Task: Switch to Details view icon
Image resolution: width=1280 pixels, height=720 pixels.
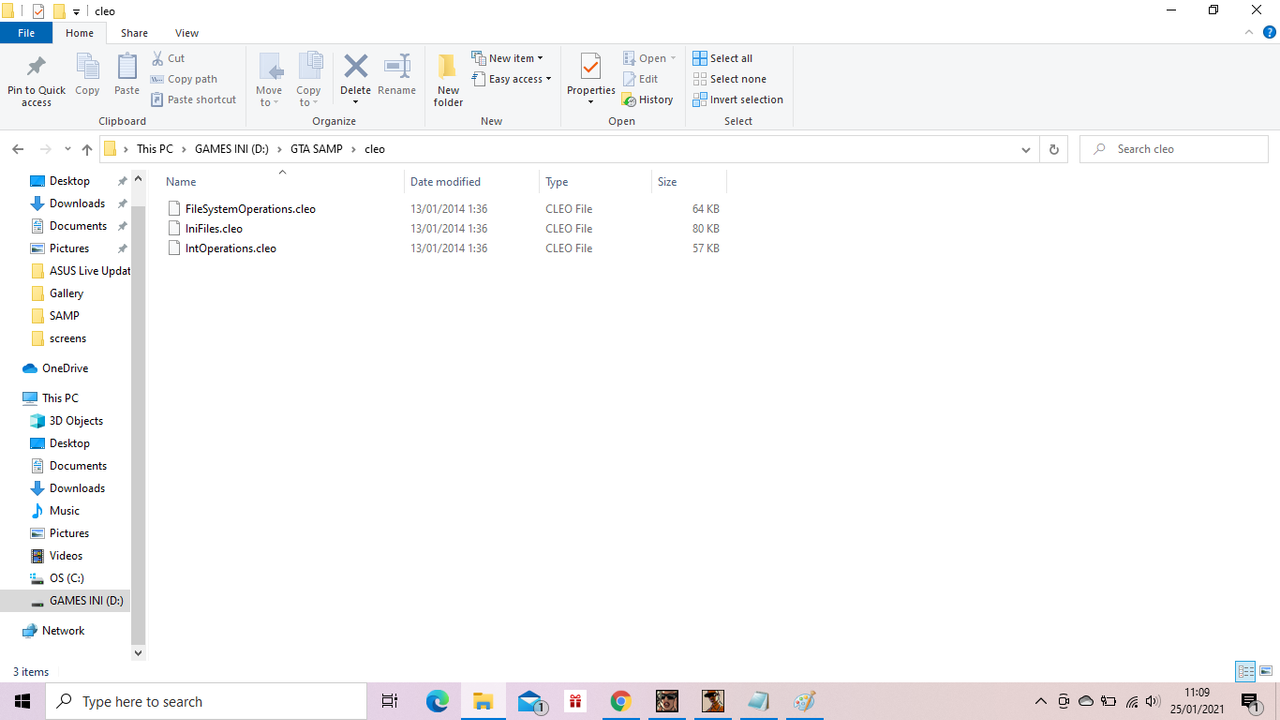Action: pos(1245,671)
